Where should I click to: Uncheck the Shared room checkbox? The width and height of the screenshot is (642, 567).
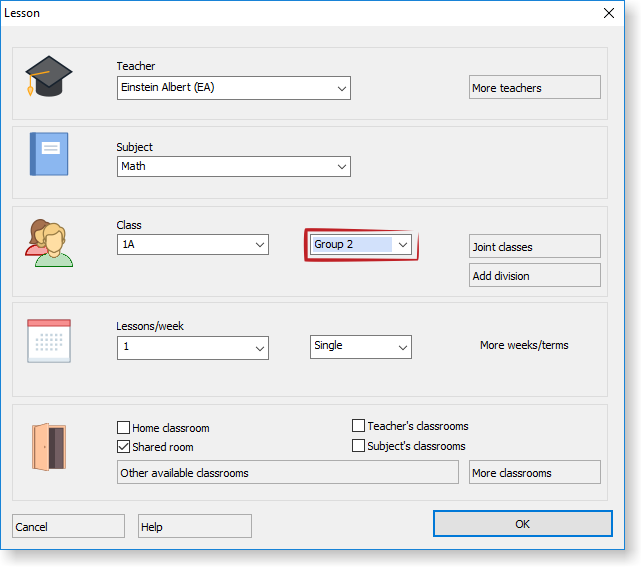coord(124,446)
